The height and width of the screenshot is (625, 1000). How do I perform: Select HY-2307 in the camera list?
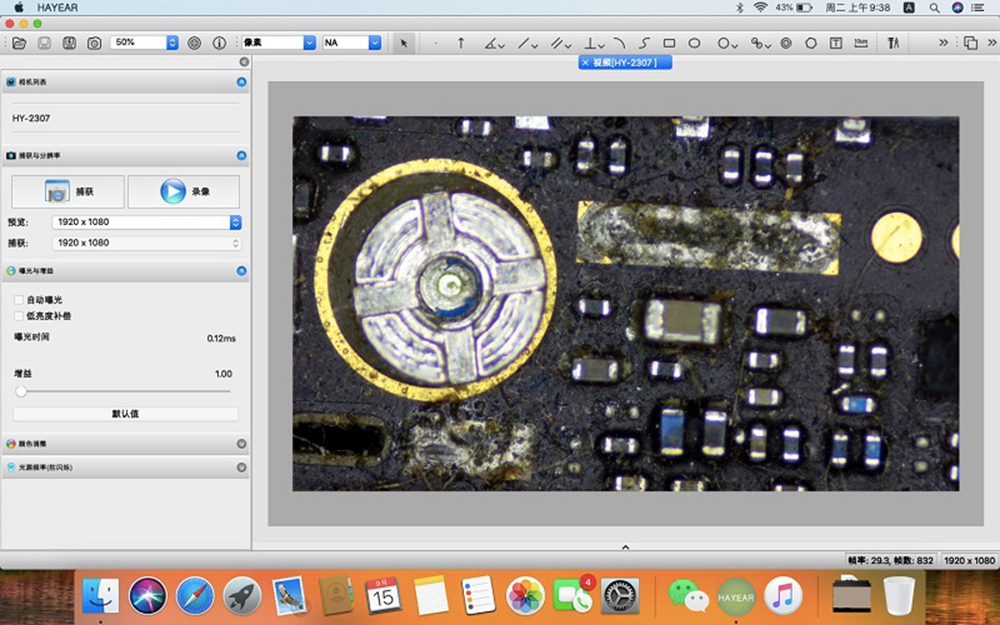(x=32, y=118)
